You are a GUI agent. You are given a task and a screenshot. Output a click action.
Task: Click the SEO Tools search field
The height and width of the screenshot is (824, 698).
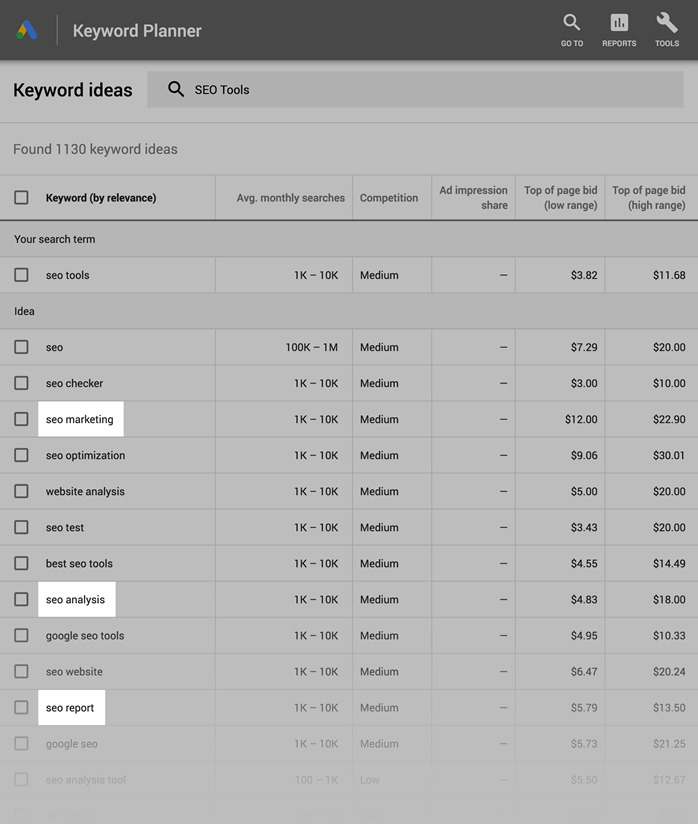(x=415, y=89)
